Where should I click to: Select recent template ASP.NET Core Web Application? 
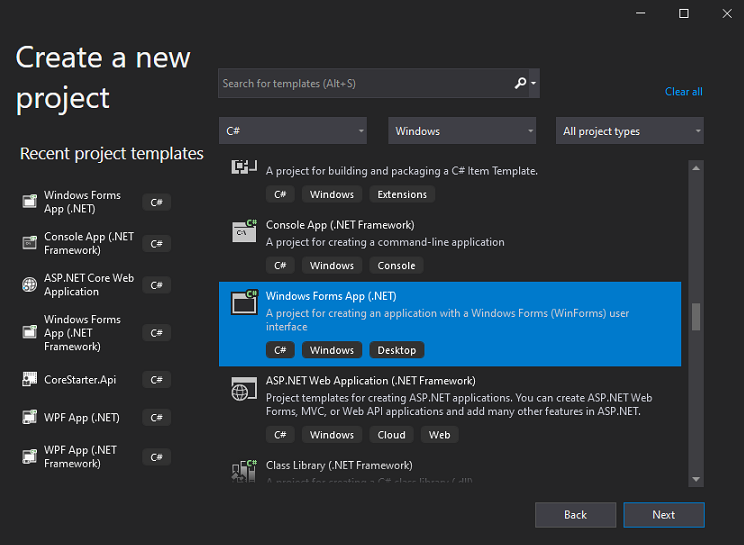click(x=89, y=285)
